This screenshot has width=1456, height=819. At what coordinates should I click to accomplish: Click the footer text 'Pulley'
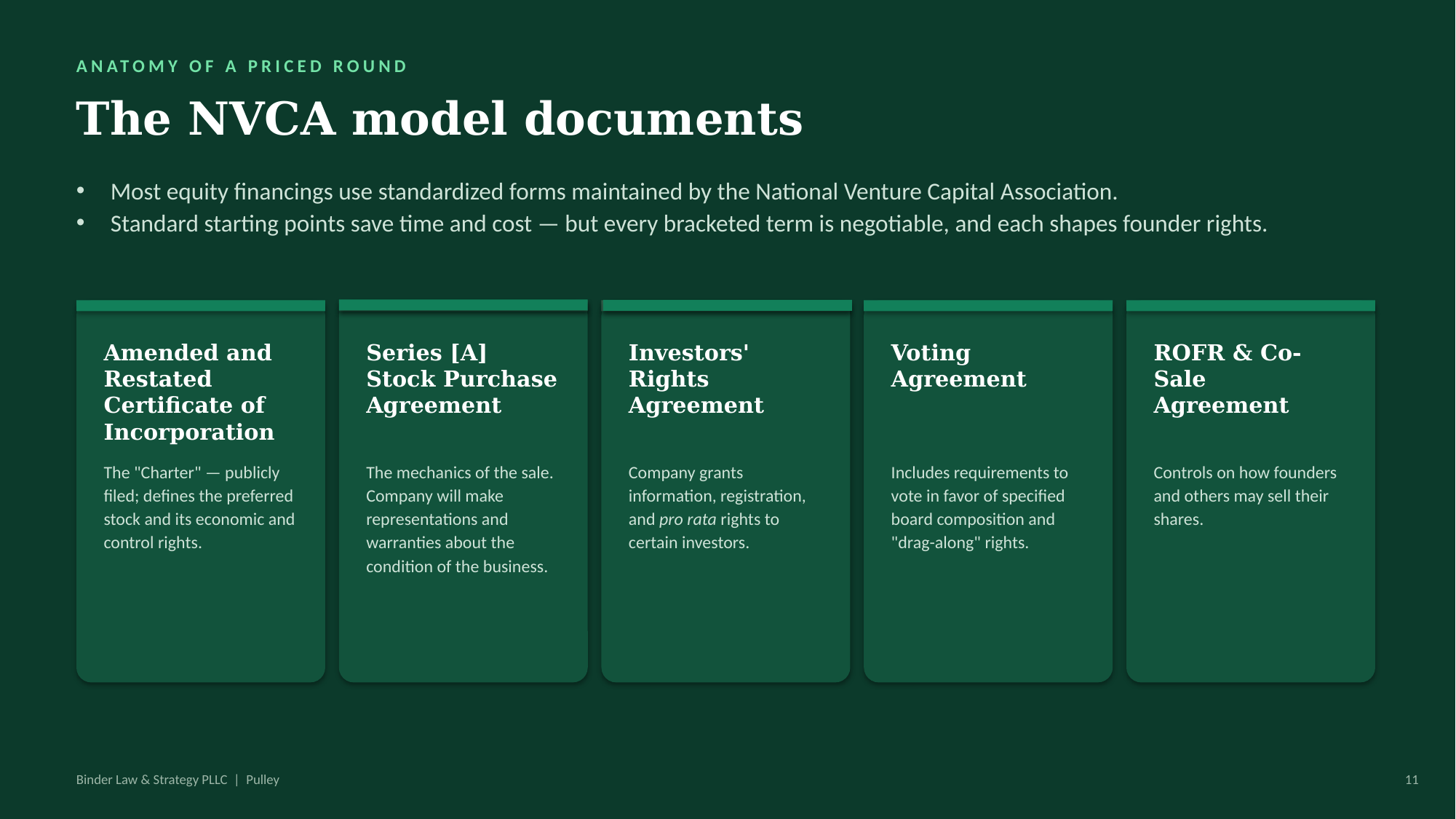point(263,780)
